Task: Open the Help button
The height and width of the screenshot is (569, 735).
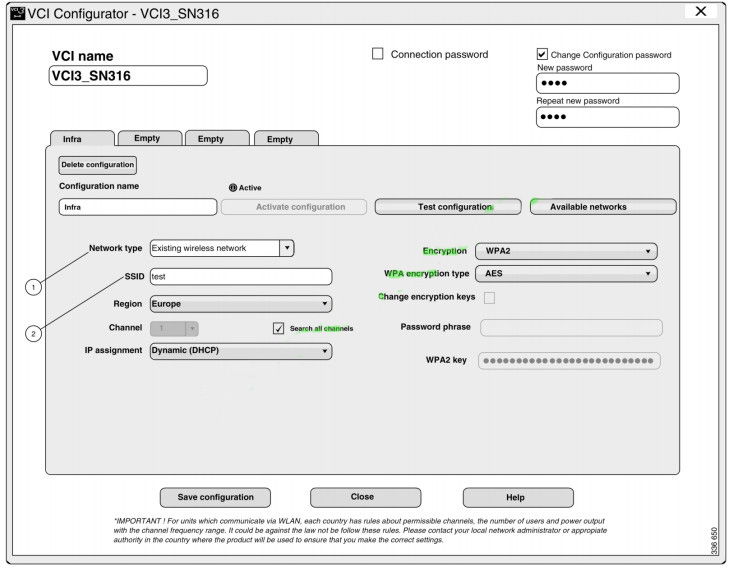Action: pos(518,497)
